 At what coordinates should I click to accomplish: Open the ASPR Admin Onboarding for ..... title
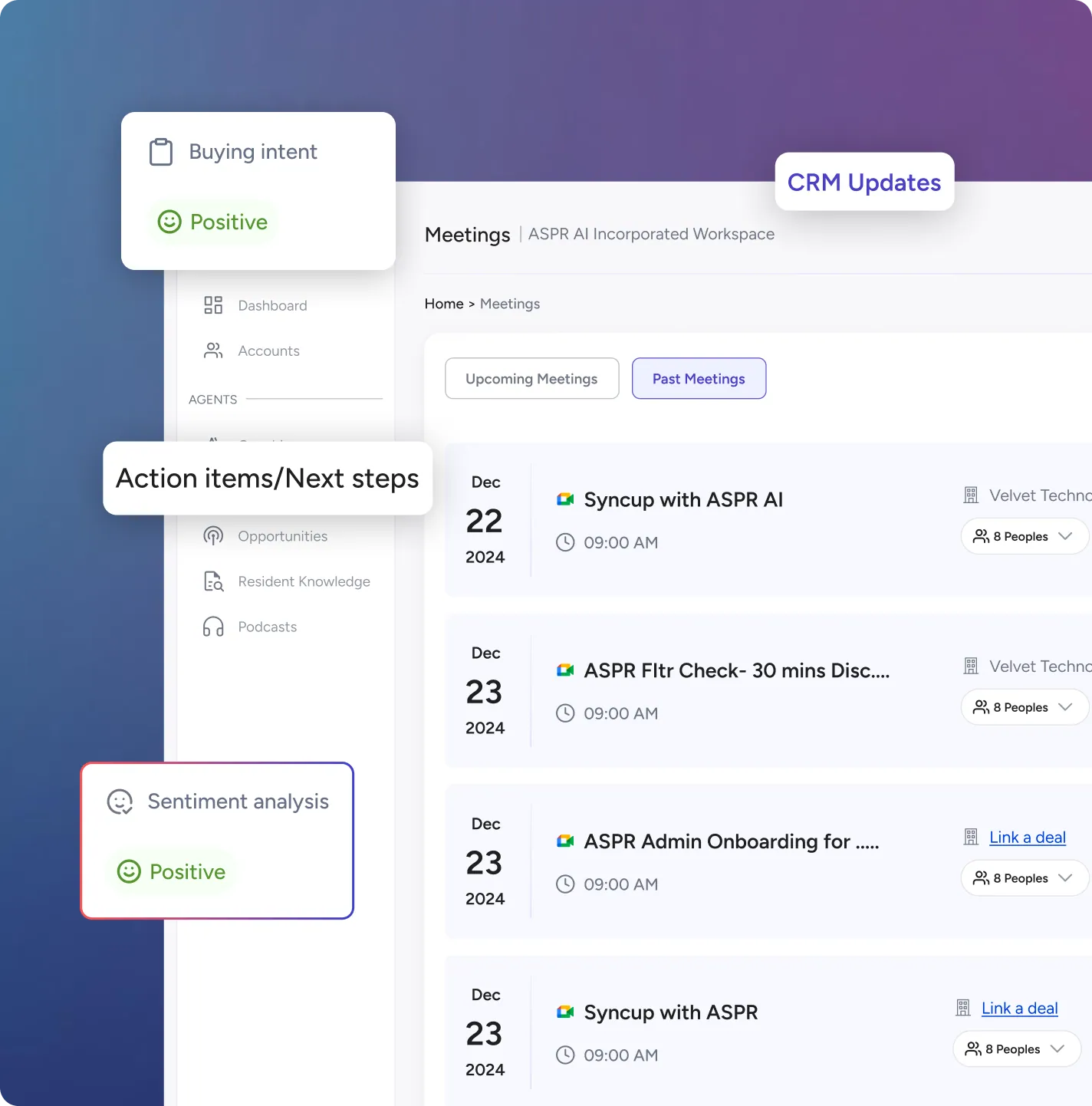(732, 841)
